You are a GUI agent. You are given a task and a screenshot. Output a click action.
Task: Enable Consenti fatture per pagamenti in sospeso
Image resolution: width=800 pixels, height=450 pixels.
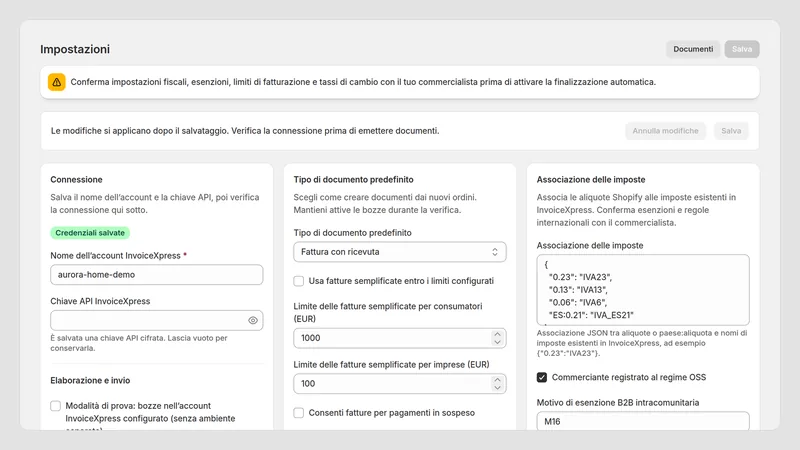pyautogui.click(x=298, y=413)
